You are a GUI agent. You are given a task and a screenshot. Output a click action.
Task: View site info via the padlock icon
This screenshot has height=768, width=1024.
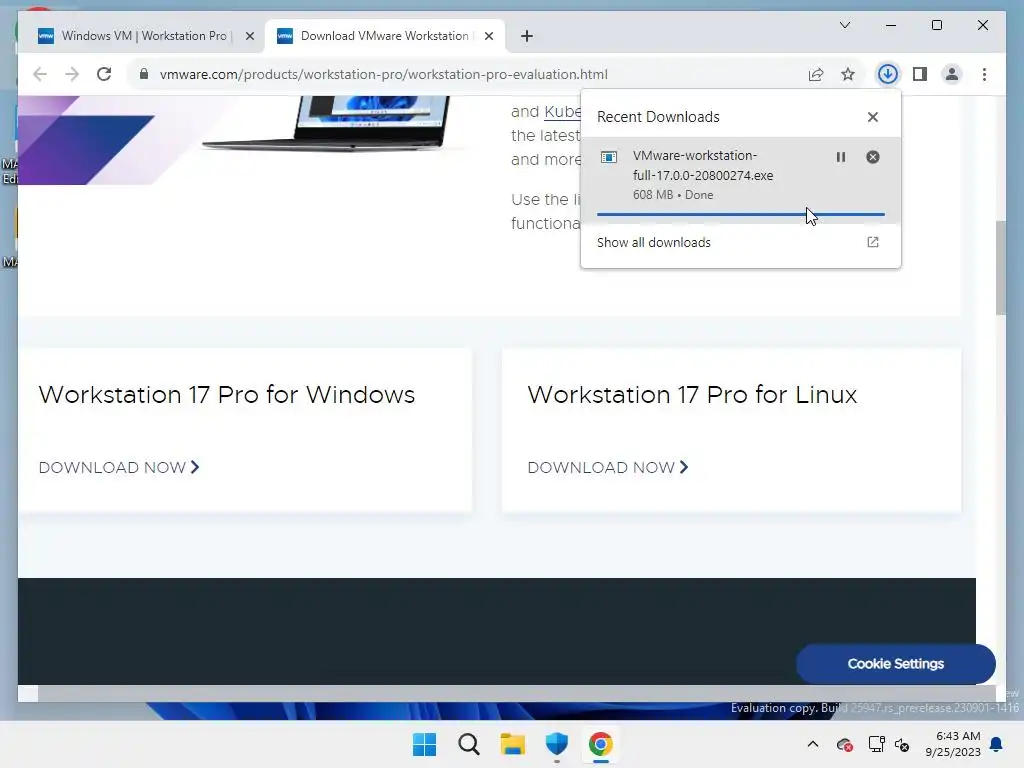click(x=144, y=74)
